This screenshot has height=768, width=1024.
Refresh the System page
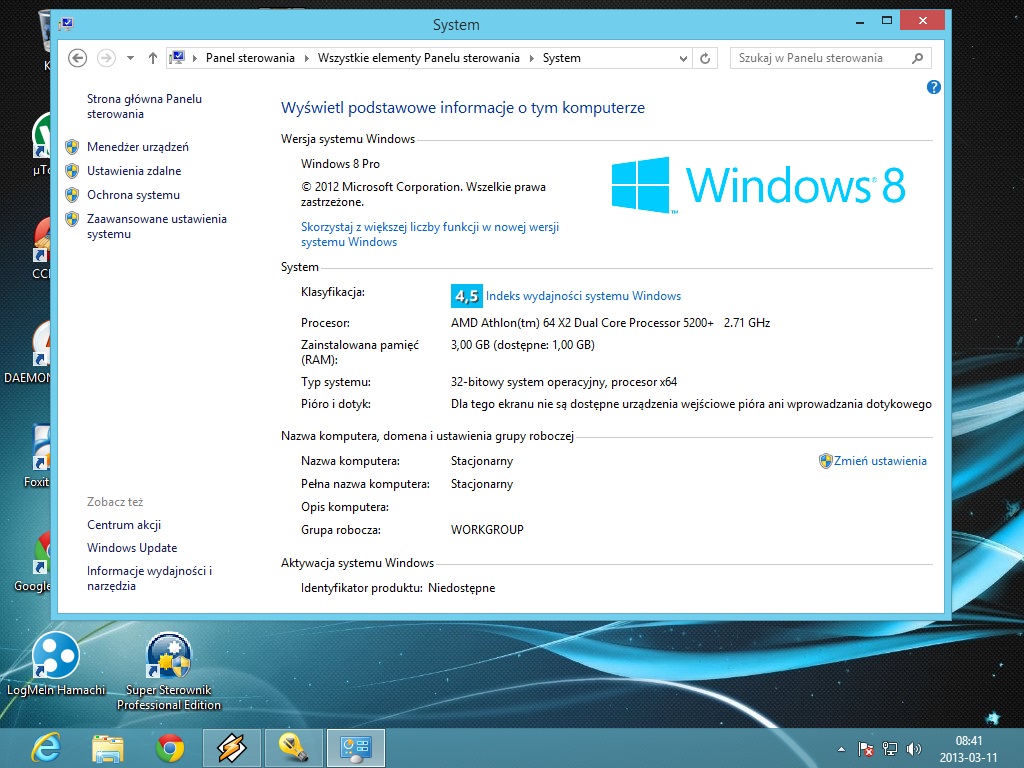(x=705, y=58)
